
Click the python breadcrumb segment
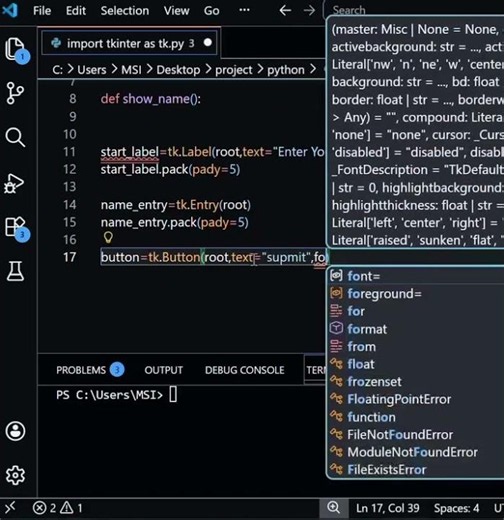[286, 70]
